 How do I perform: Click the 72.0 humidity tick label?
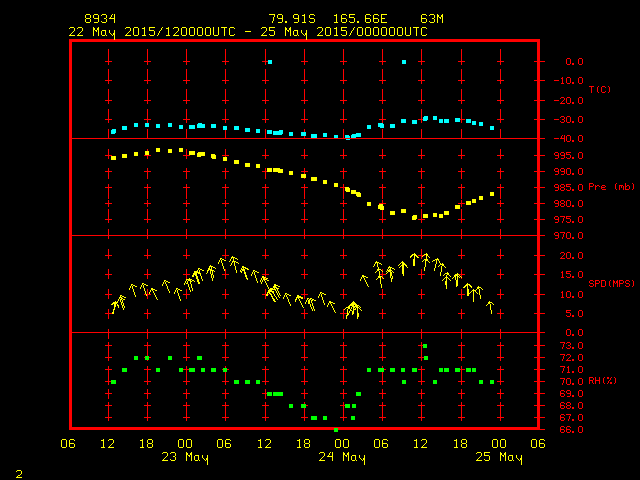click(x=571, y=358)
